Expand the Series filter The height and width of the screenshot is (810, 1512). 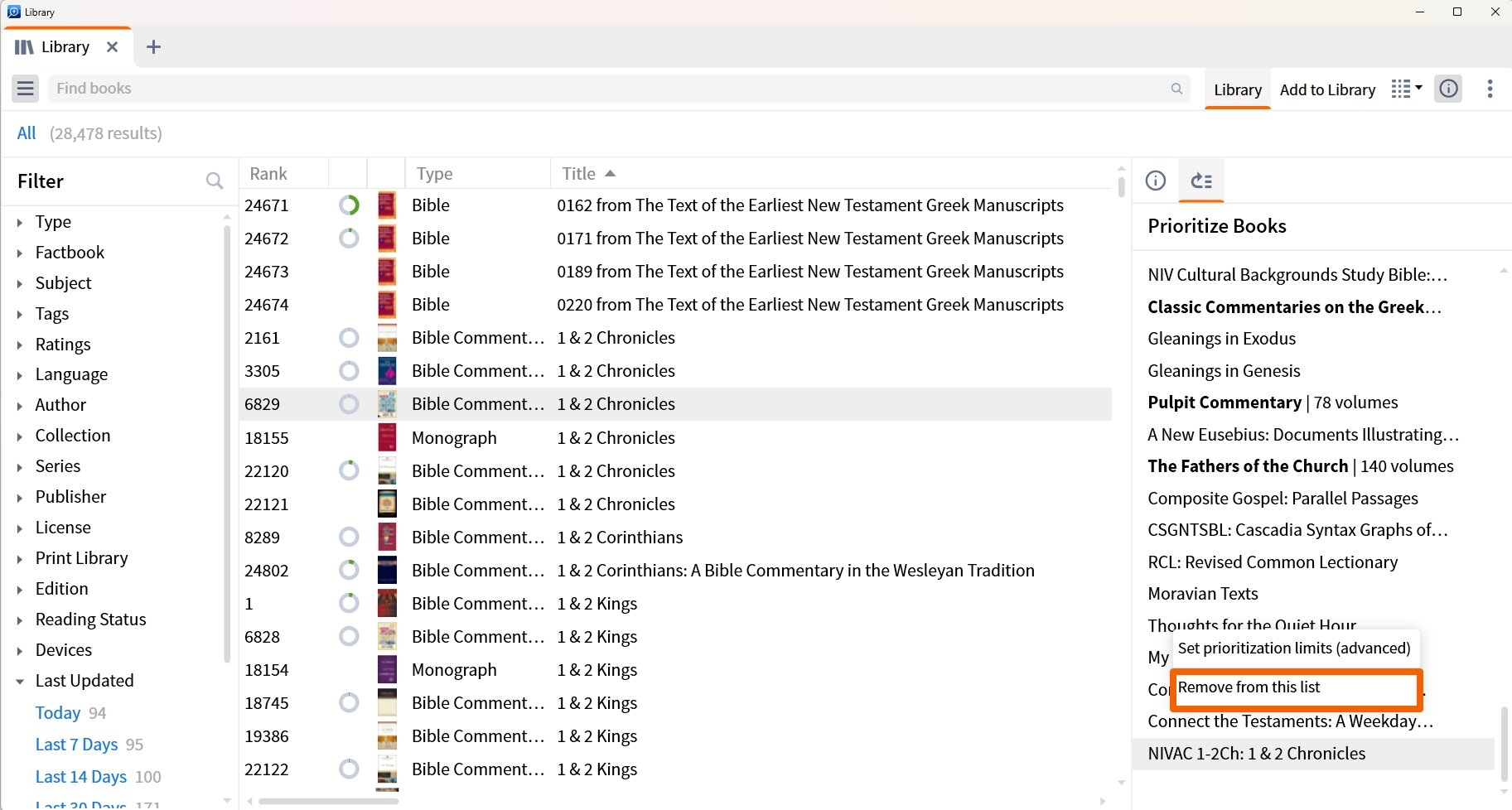[x=20, y=467]
